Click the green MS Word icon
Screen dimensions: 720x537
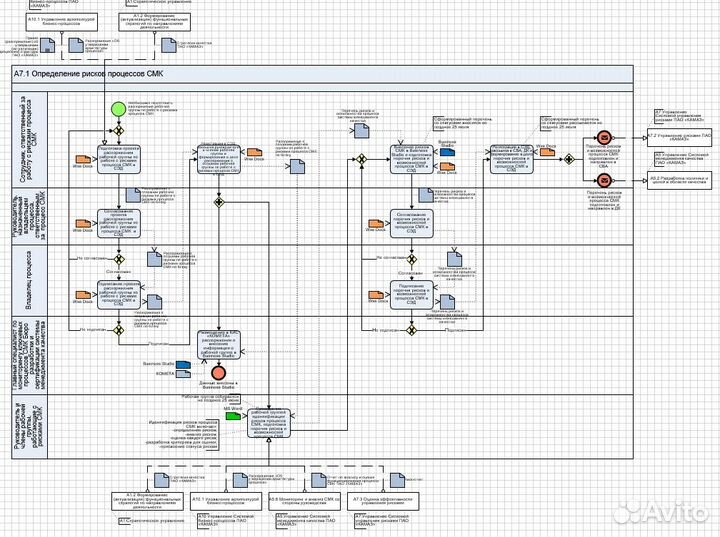232,416
